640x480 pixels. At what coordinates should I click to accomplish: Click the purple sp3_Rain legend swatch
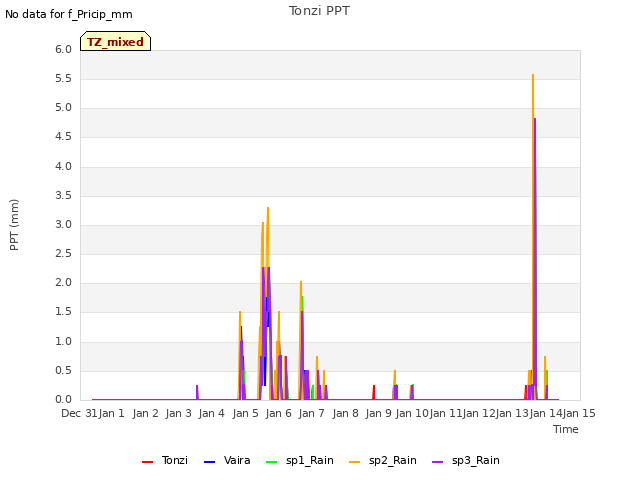438,462
